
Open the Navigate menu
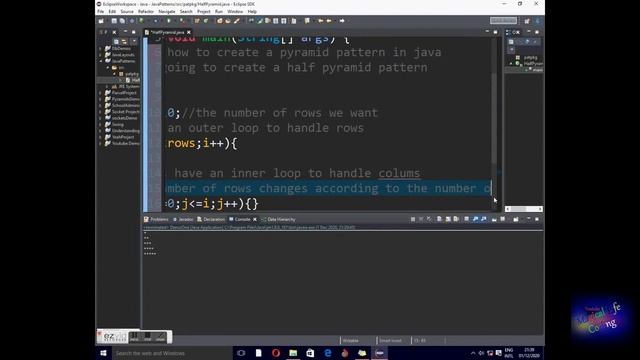[167, 12]
